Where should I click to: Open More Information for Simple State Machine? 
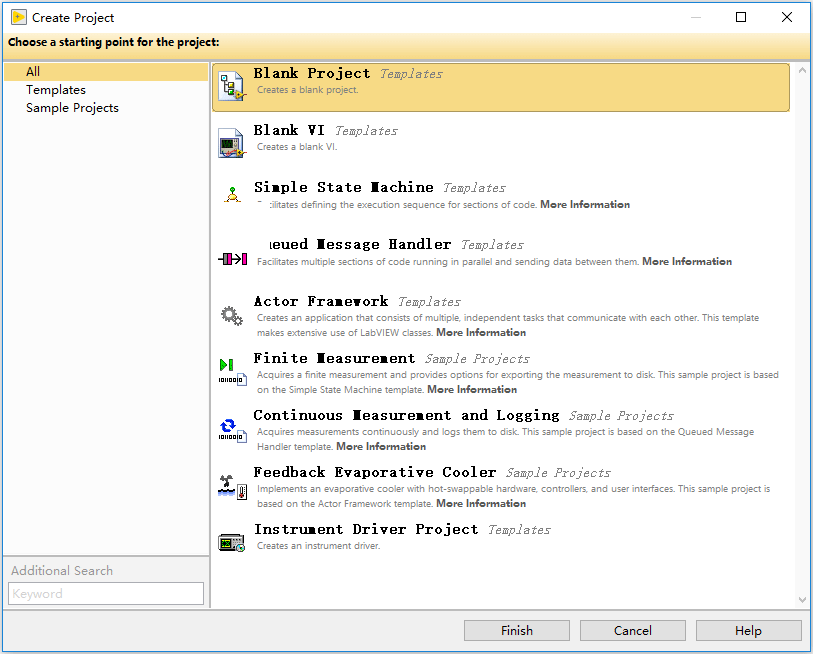[585, 204]
